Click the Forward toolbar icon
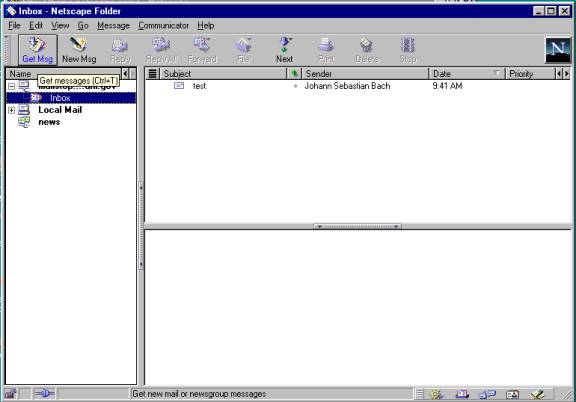 click(202, 50)
